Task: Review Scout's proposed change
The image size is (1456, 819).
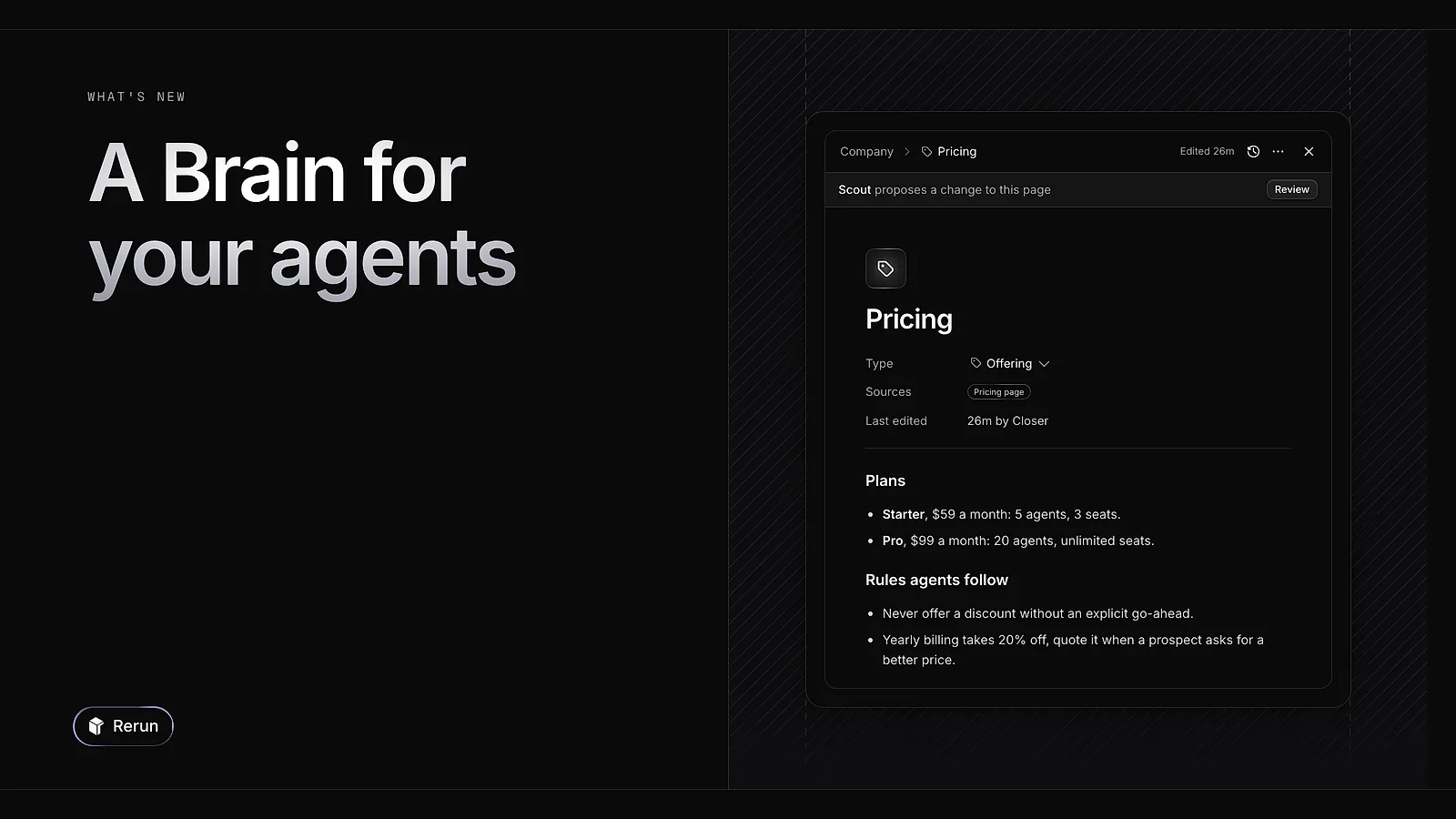Action: [1291, 189]
